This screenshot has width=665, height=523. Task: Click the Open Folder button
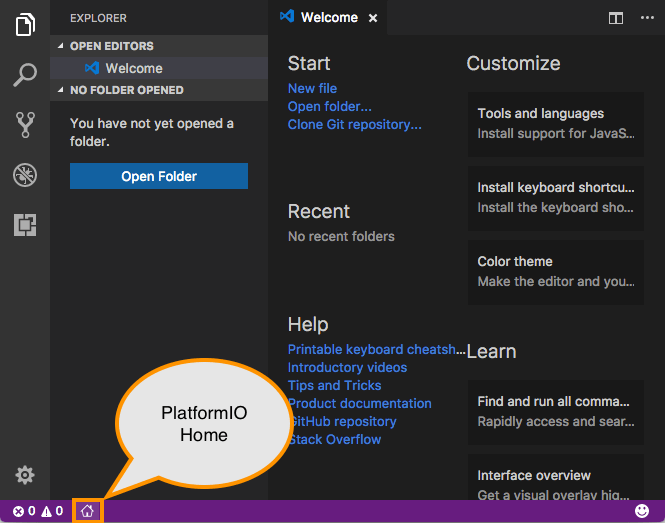tap(159, 177)
